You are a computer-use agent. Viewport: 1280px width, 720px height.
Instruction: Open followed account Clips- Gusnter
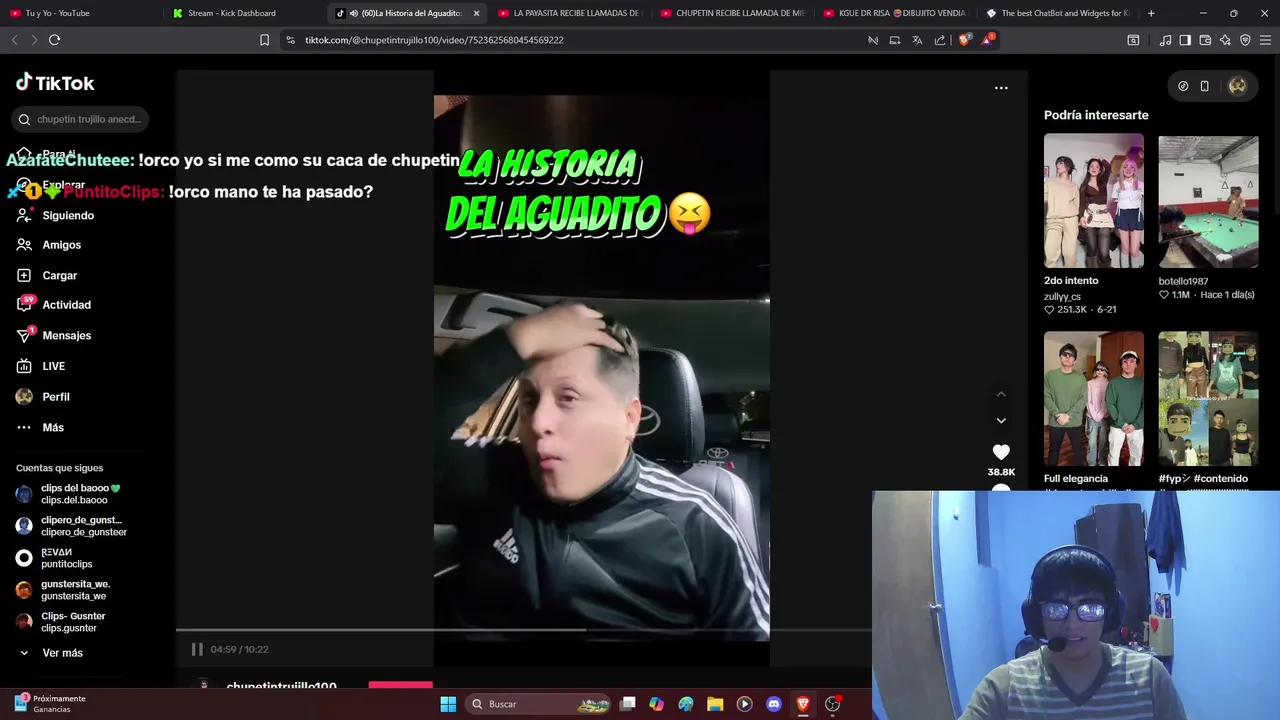pos(60,622)
